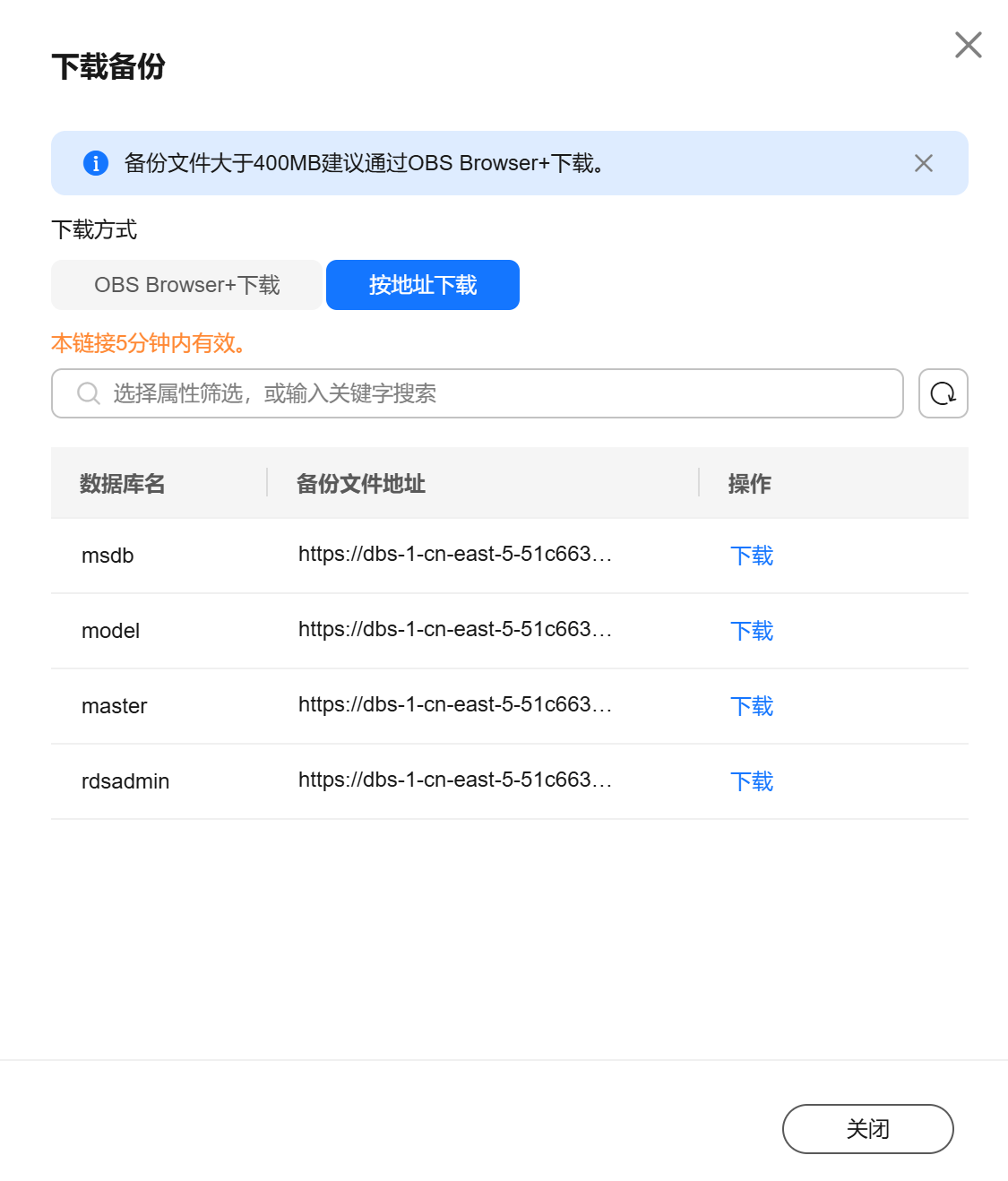Click the search magnifier icon
This screenshot has height=1181, width=1008.
[88, 393]
